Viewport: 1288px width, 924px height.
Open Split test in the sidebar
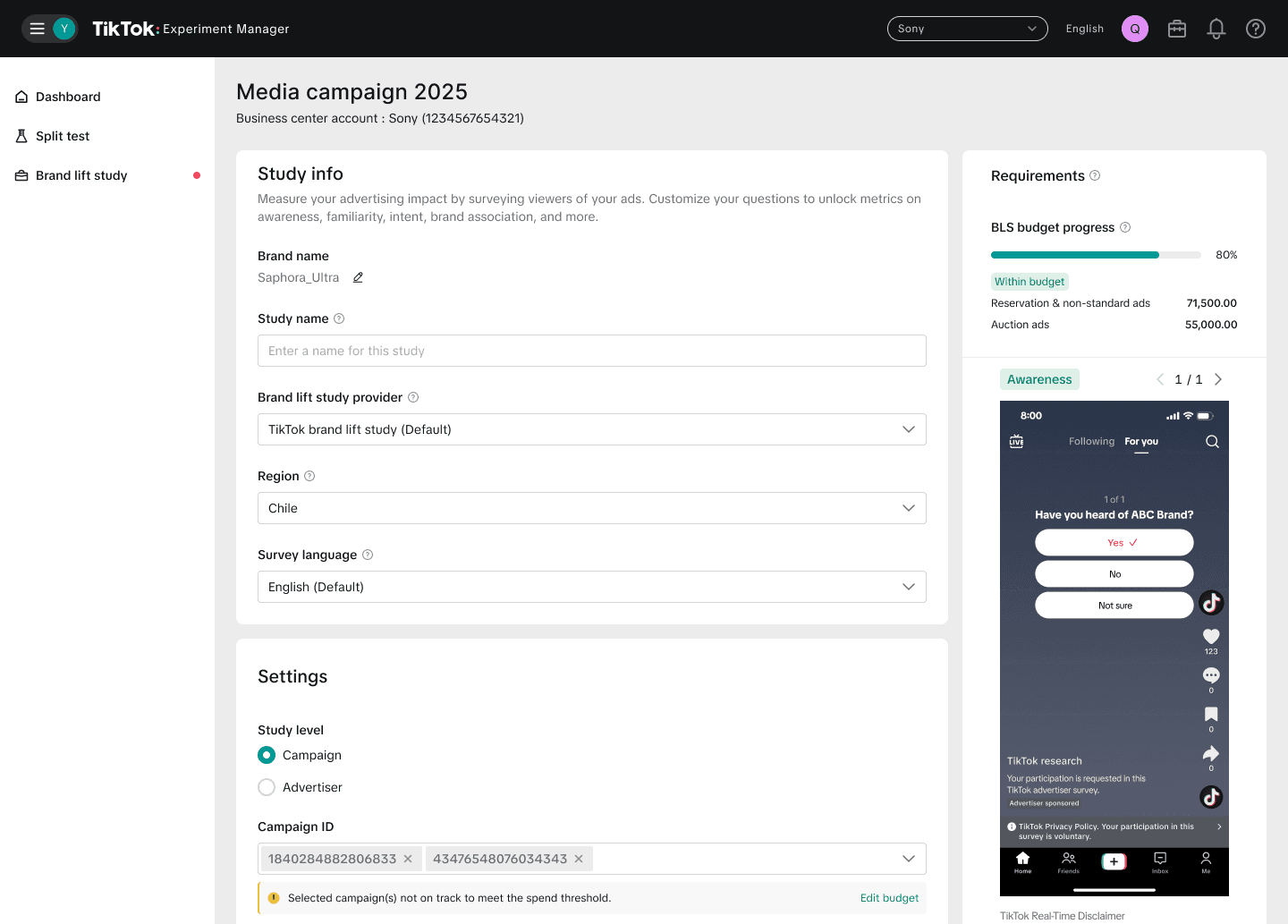pos(63,136)
